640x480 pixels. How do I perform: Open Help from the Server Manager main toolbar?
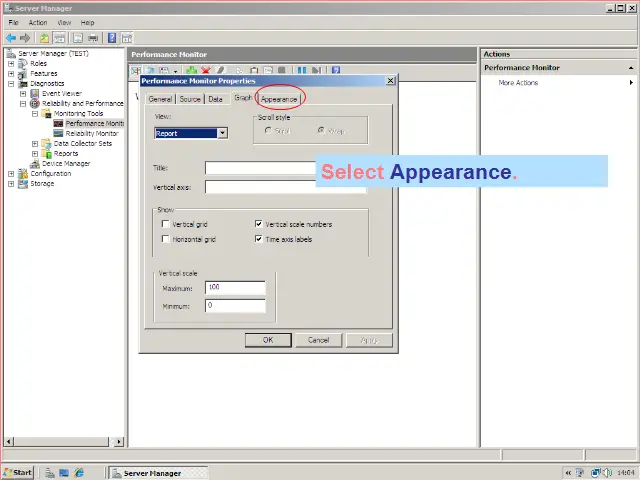pos(112,38)
